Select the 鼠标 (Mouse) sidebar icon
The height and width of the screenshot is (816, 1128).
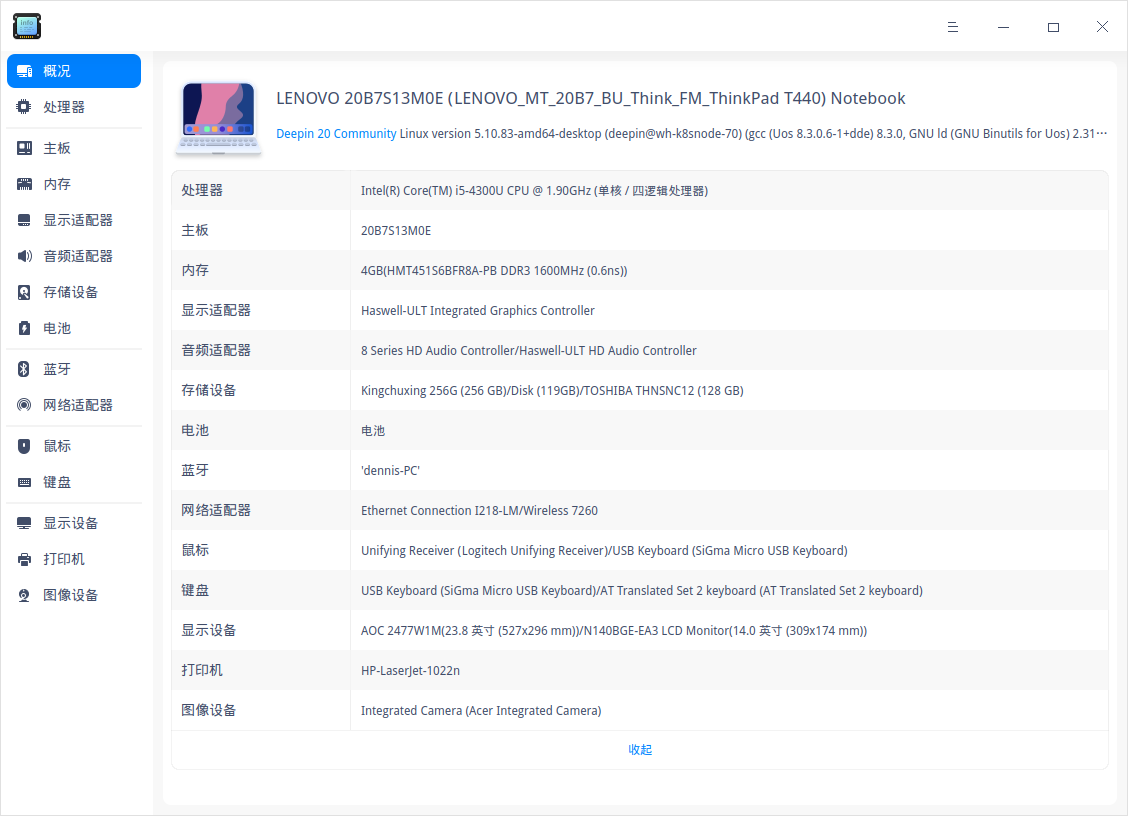(23, 445)
